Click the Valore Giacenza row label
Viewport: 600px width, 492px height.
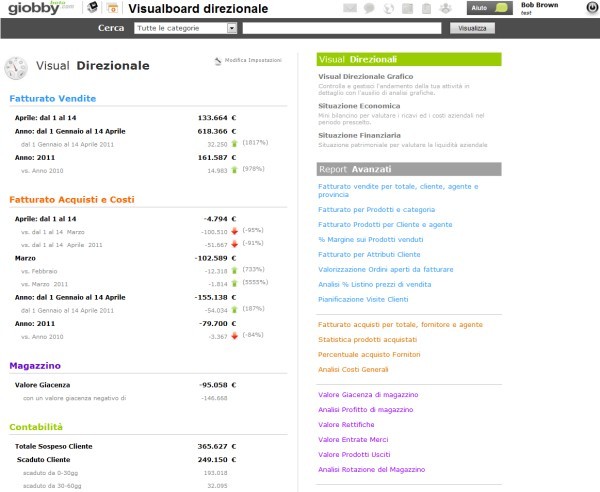point(42,385)
